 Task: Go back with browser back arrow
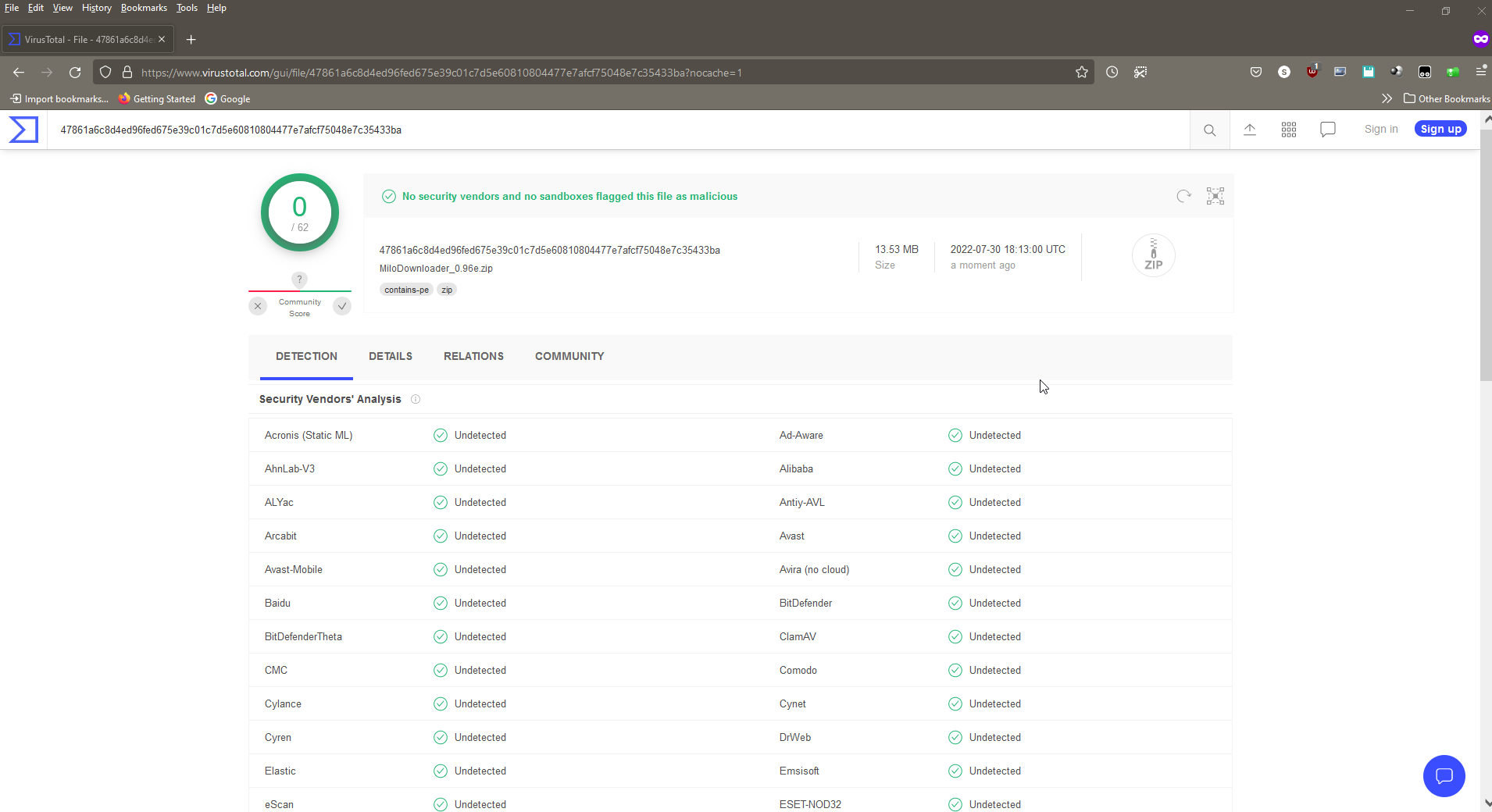19,73
